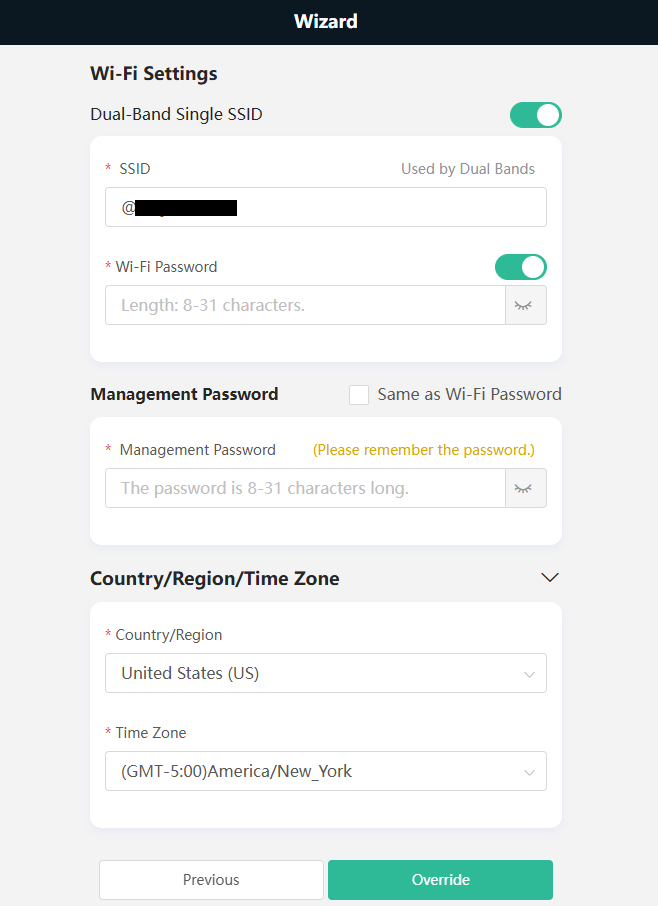Viewport: 658px width, 906px height.
Task: Reveal Management Password using eye icon
Action: (525, 488)
